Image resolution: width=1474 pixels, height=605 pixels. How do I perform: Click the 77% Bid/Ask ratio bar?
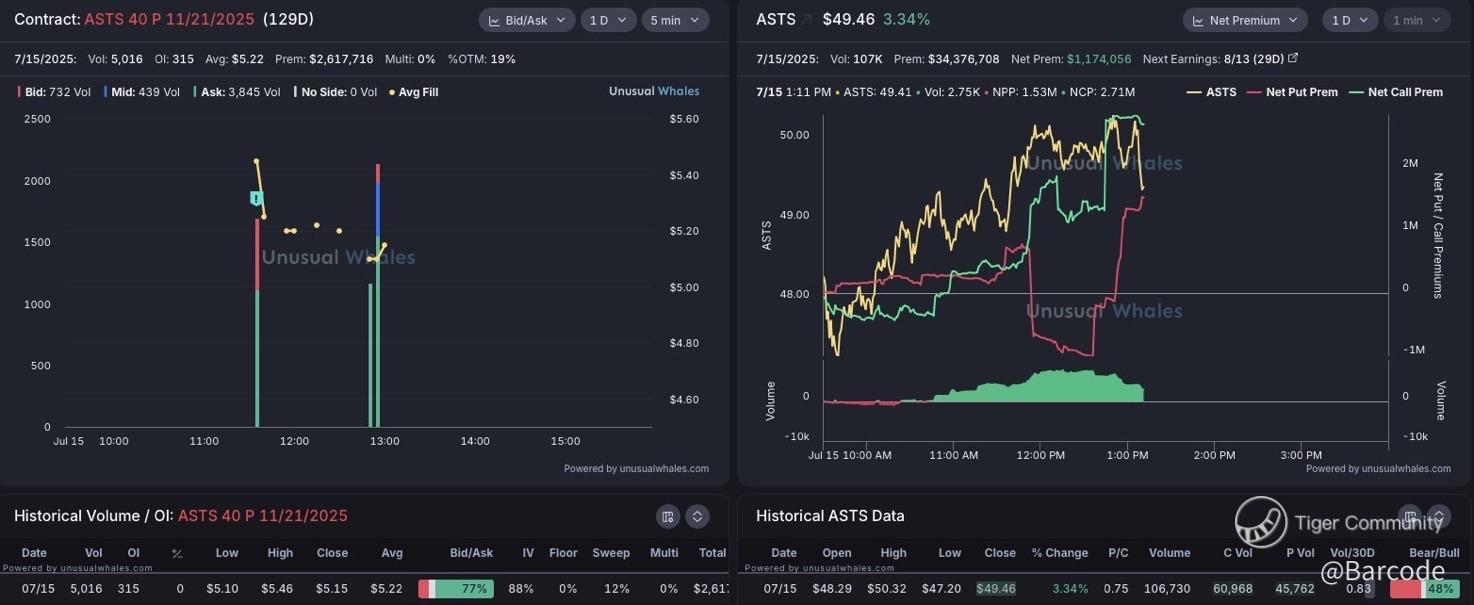point(456,589)
